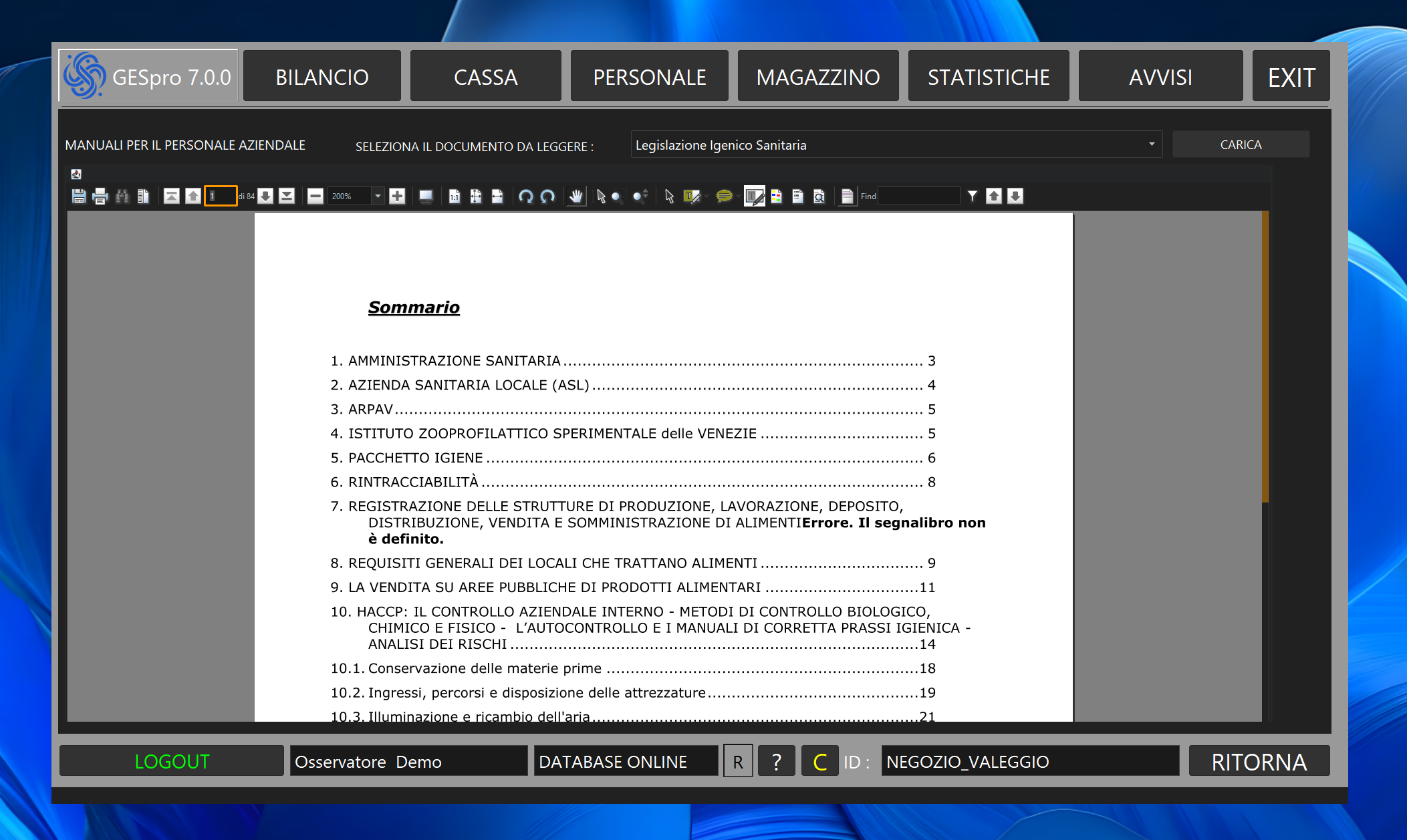Click the Osservatore Demo user field
Viewport: 1407px width, 840px height.
pos(409,762)
